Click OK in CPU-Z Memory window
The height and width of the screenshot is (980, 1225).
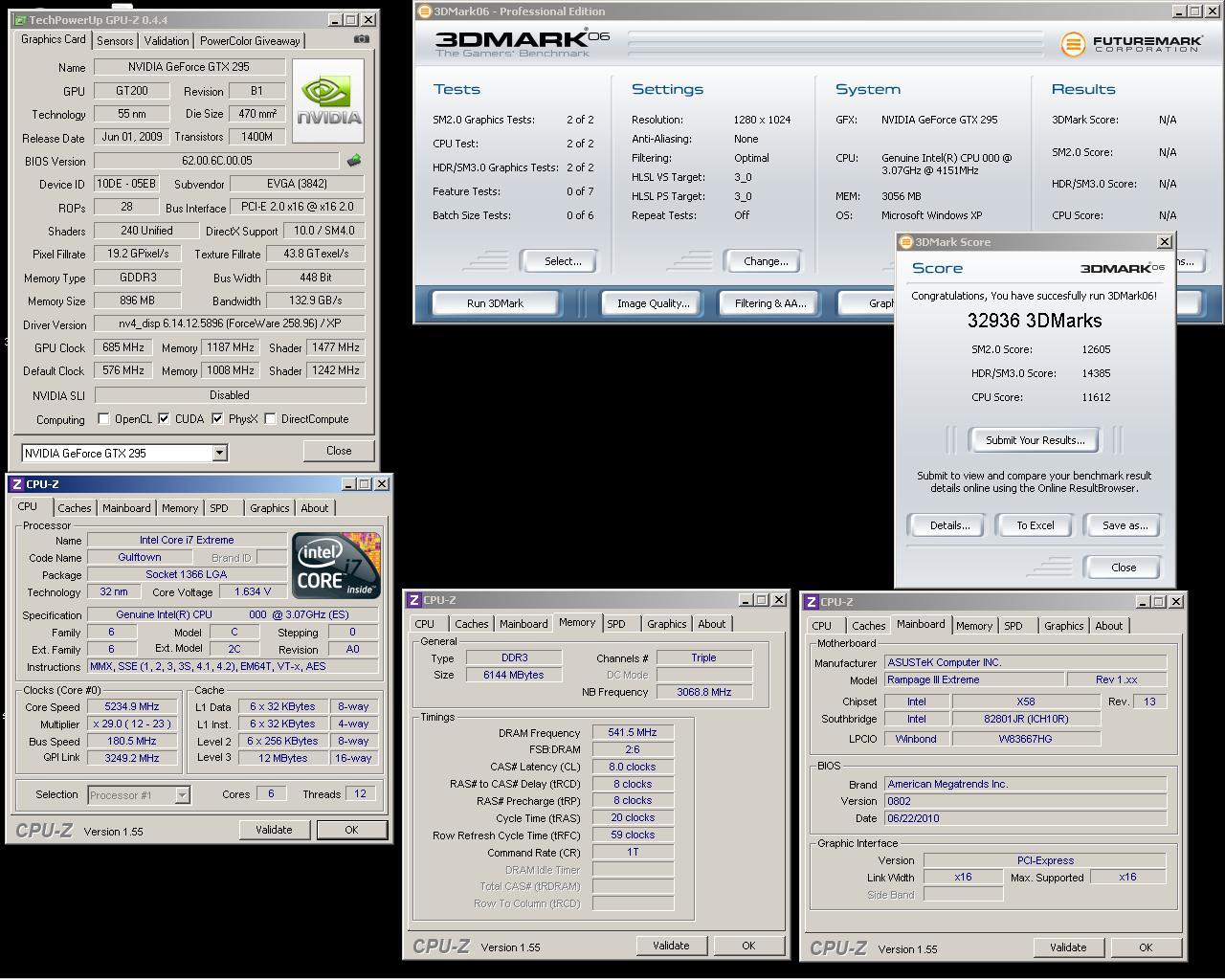click(748, 946)
